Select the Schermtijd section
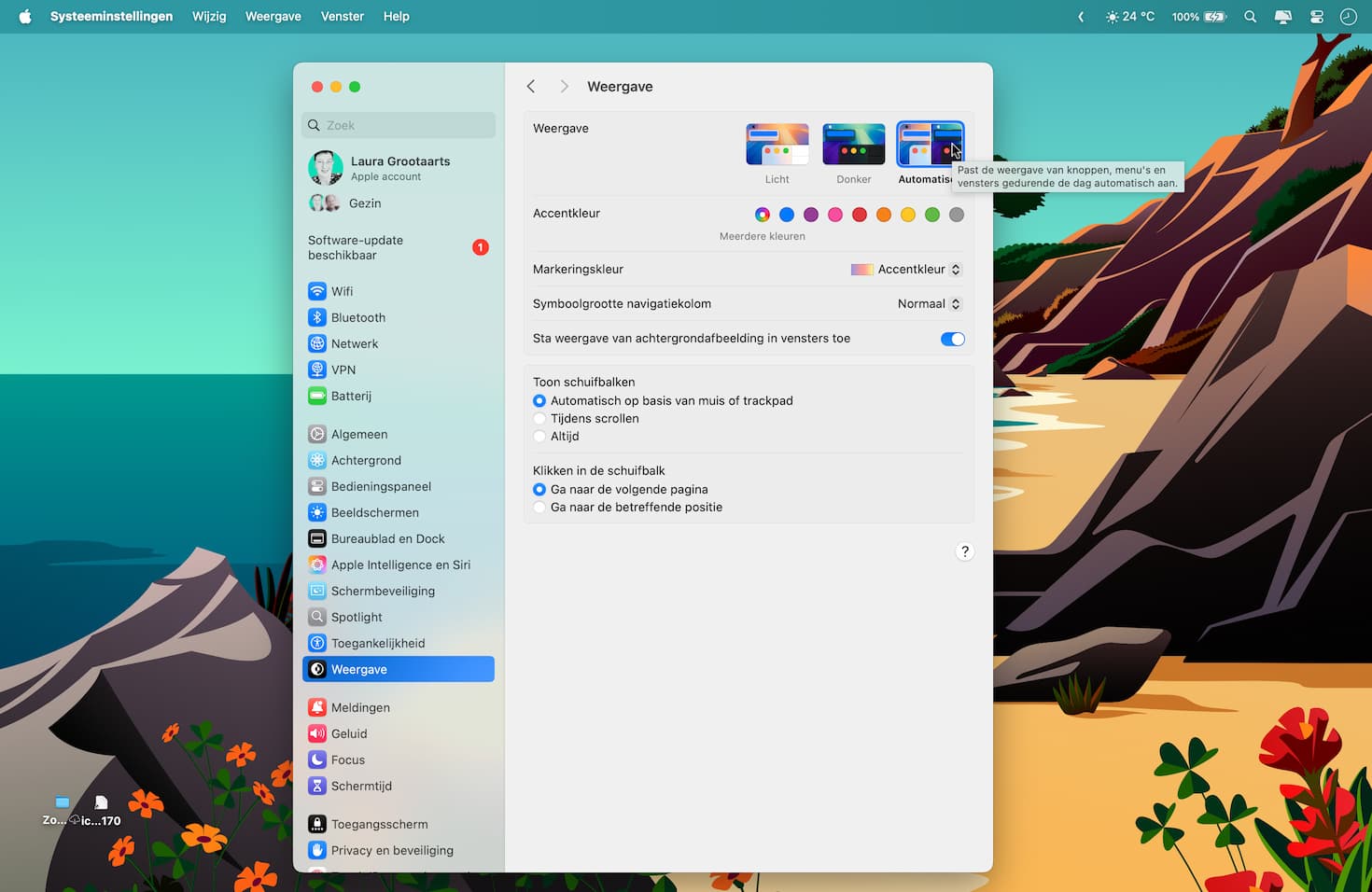Screen dimensions: 1372x892 tap(361, 786)
